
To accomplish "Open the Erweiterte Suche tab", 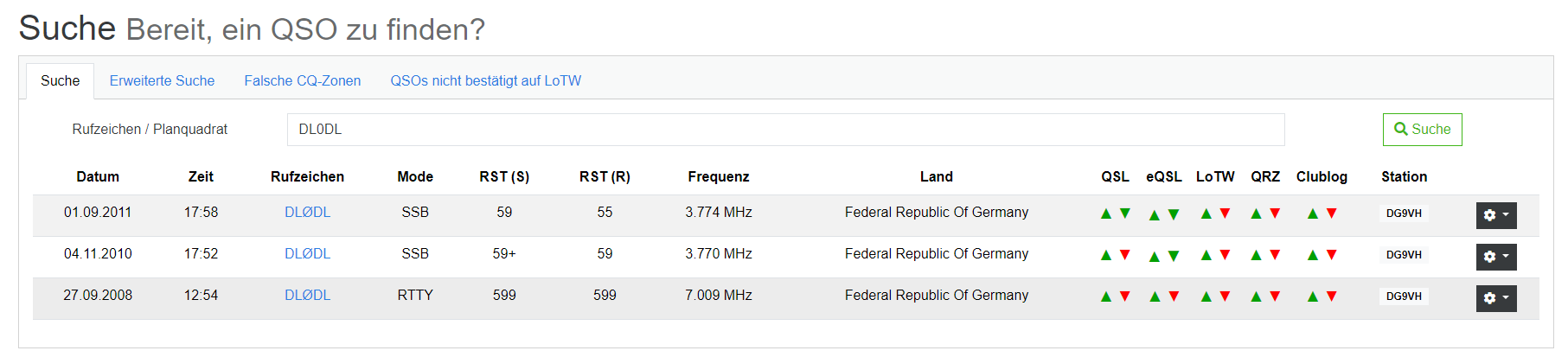I will (x=162, y=80).
